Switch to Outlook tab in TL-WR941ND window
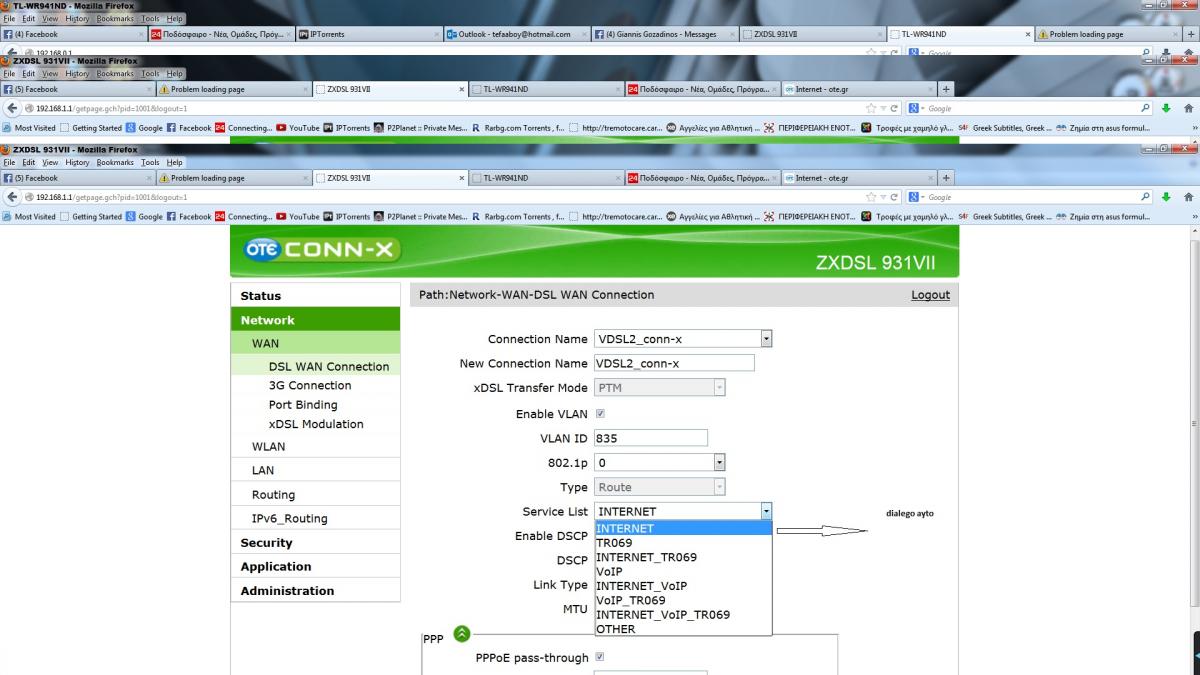This screenshot has width=1200, height=675. pyautogui.click(x=514, y=34)
